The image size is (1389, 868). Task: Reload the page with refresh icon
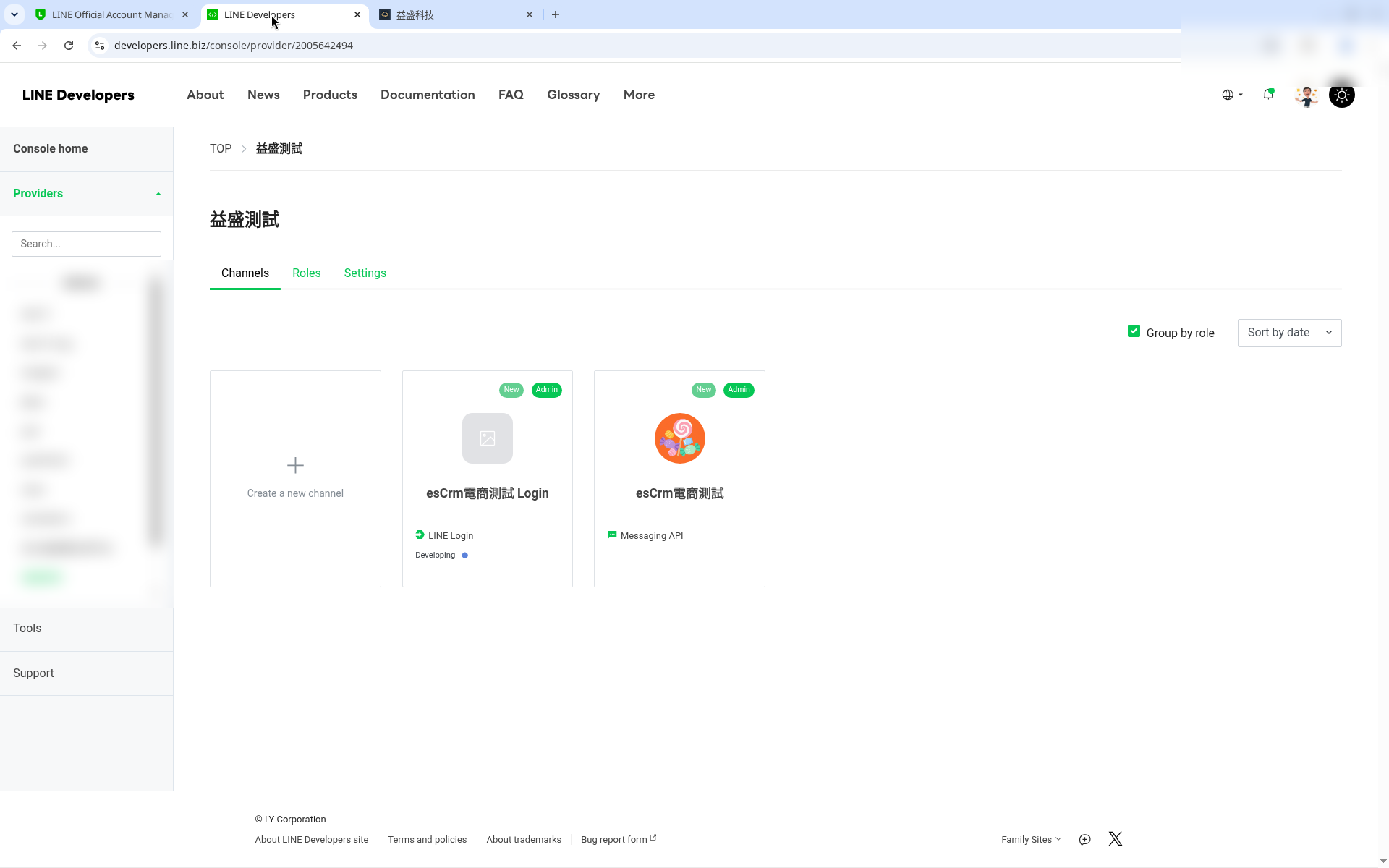tap(69, 46)
